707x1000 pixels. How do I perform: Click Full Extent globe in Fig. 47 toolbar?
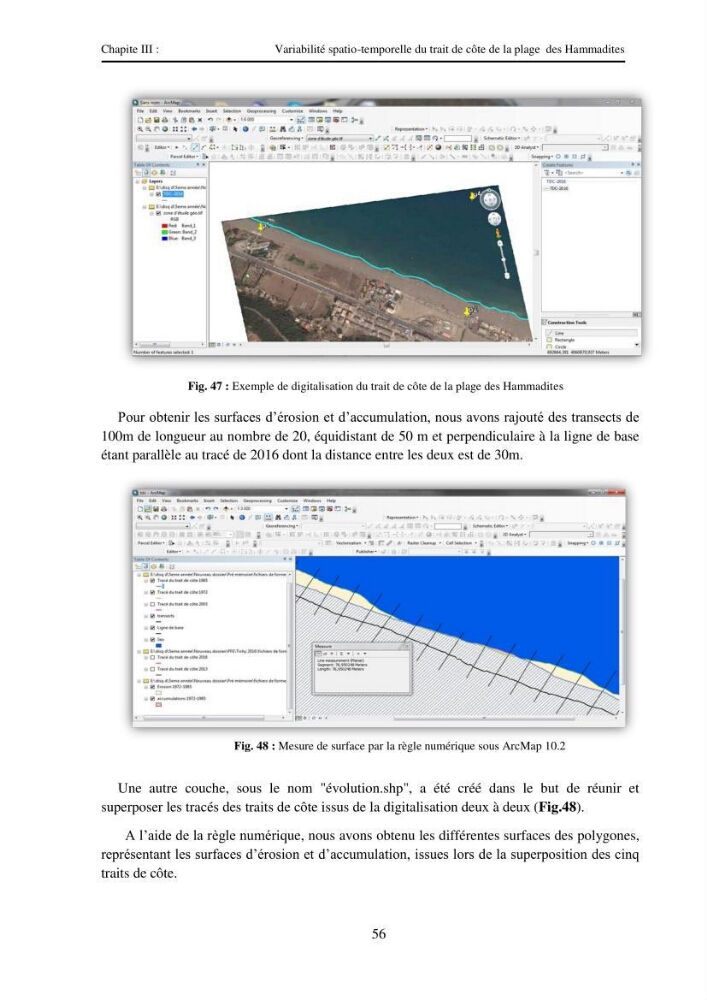pos(165,129)
